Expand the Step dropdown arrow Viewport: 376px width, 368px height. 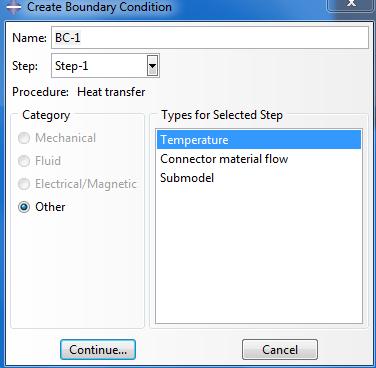pyautogui.click(x=152, y=66)
